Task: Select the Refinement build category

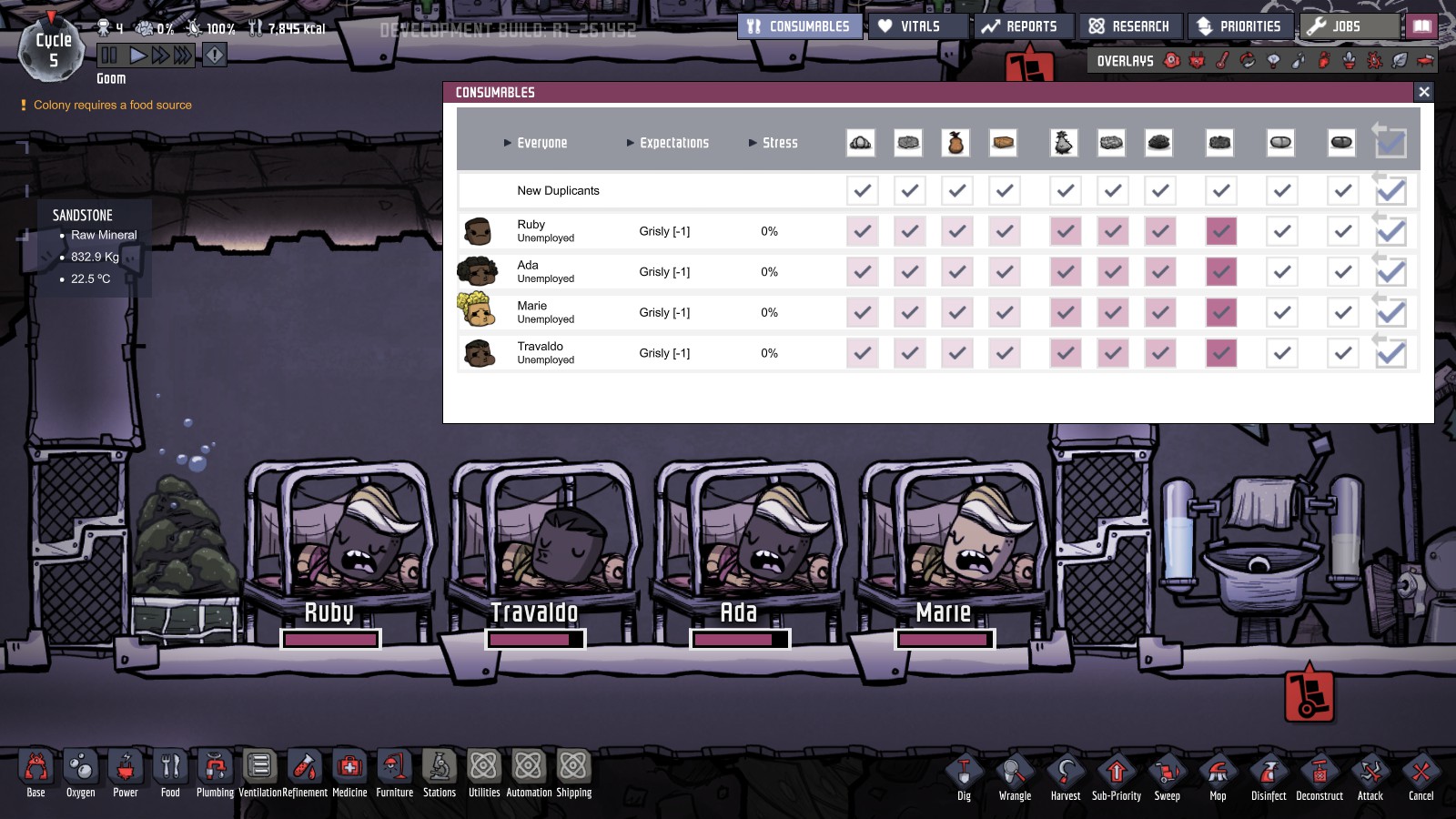Action: coord(305,774)
